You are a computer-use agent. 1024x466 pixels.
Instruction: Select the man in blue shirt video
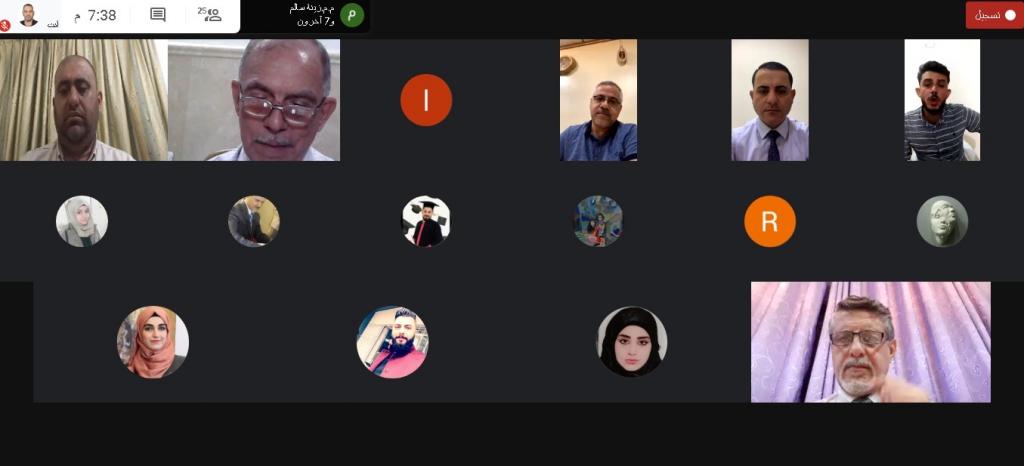pos(598,100)
